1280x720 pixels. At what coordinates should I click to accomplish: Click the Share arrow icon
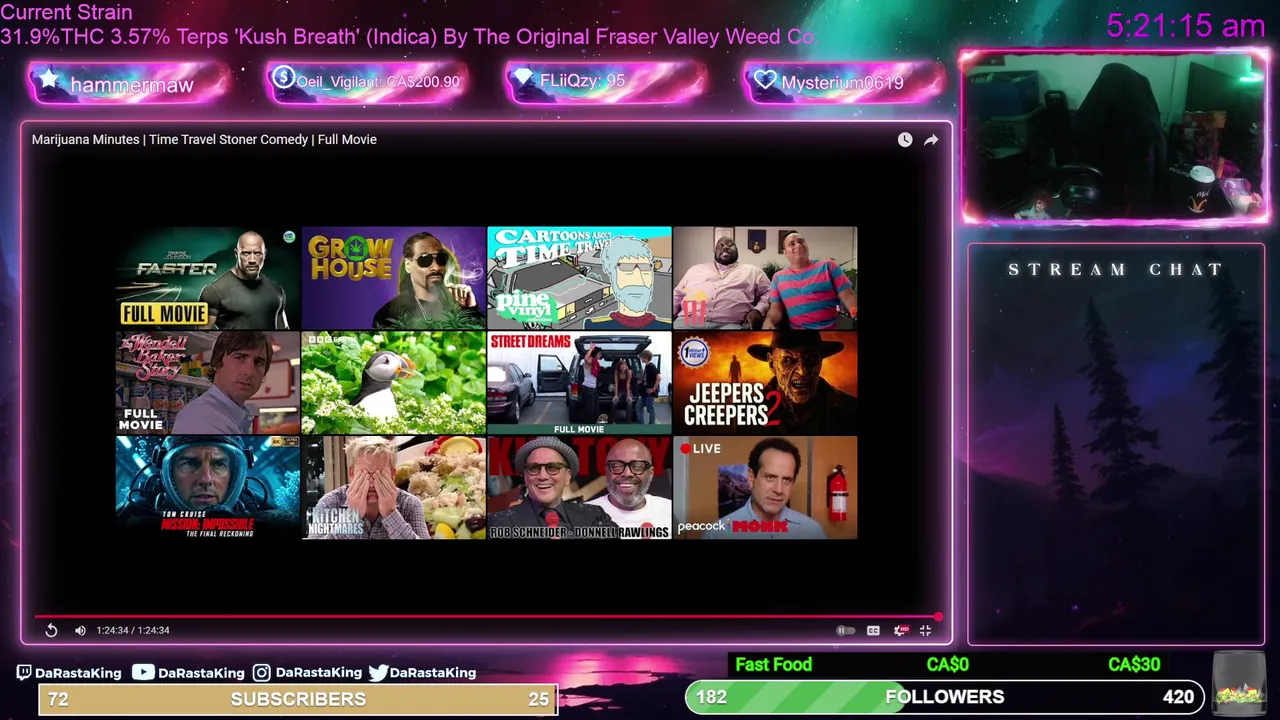click(931, 140)
